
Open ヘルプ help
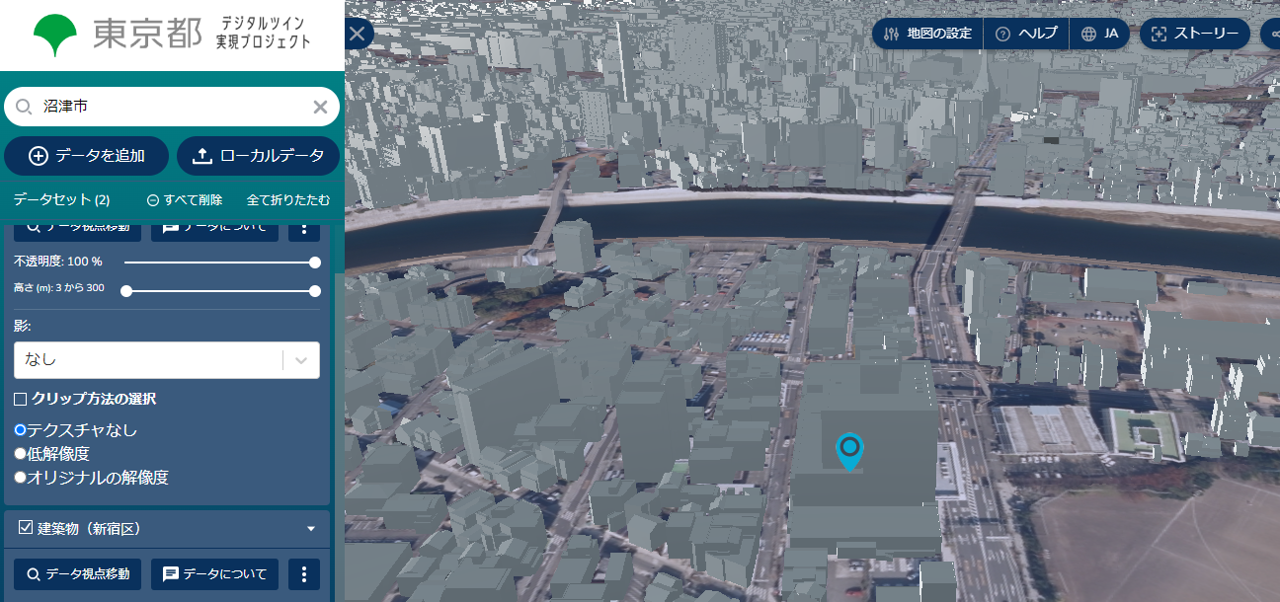click(x=1026, y=34)
